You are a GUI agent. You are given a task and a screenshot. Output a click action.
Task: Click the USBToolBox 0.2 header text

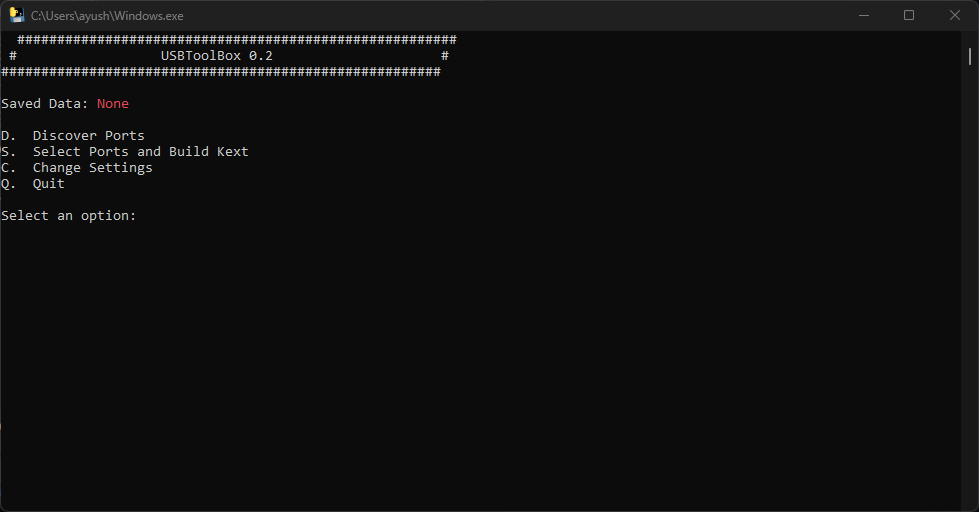click(x=217, y=56)
